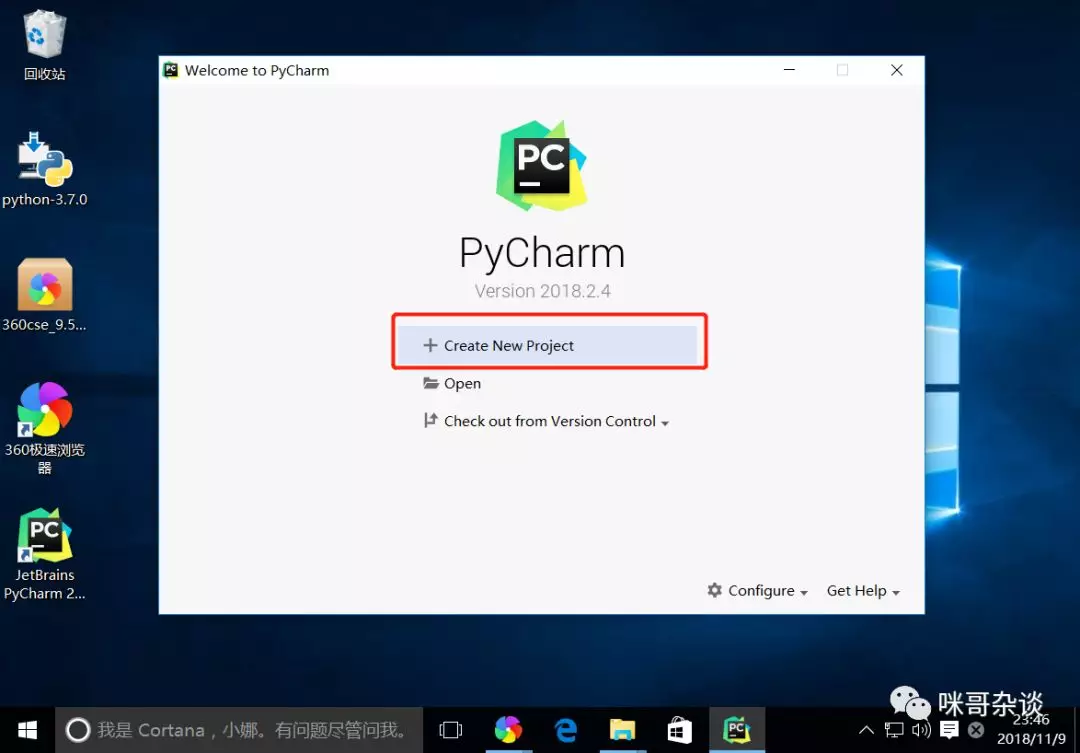
Task: Click the PyCharm icon in window title bar
Action: coord(171,70)
